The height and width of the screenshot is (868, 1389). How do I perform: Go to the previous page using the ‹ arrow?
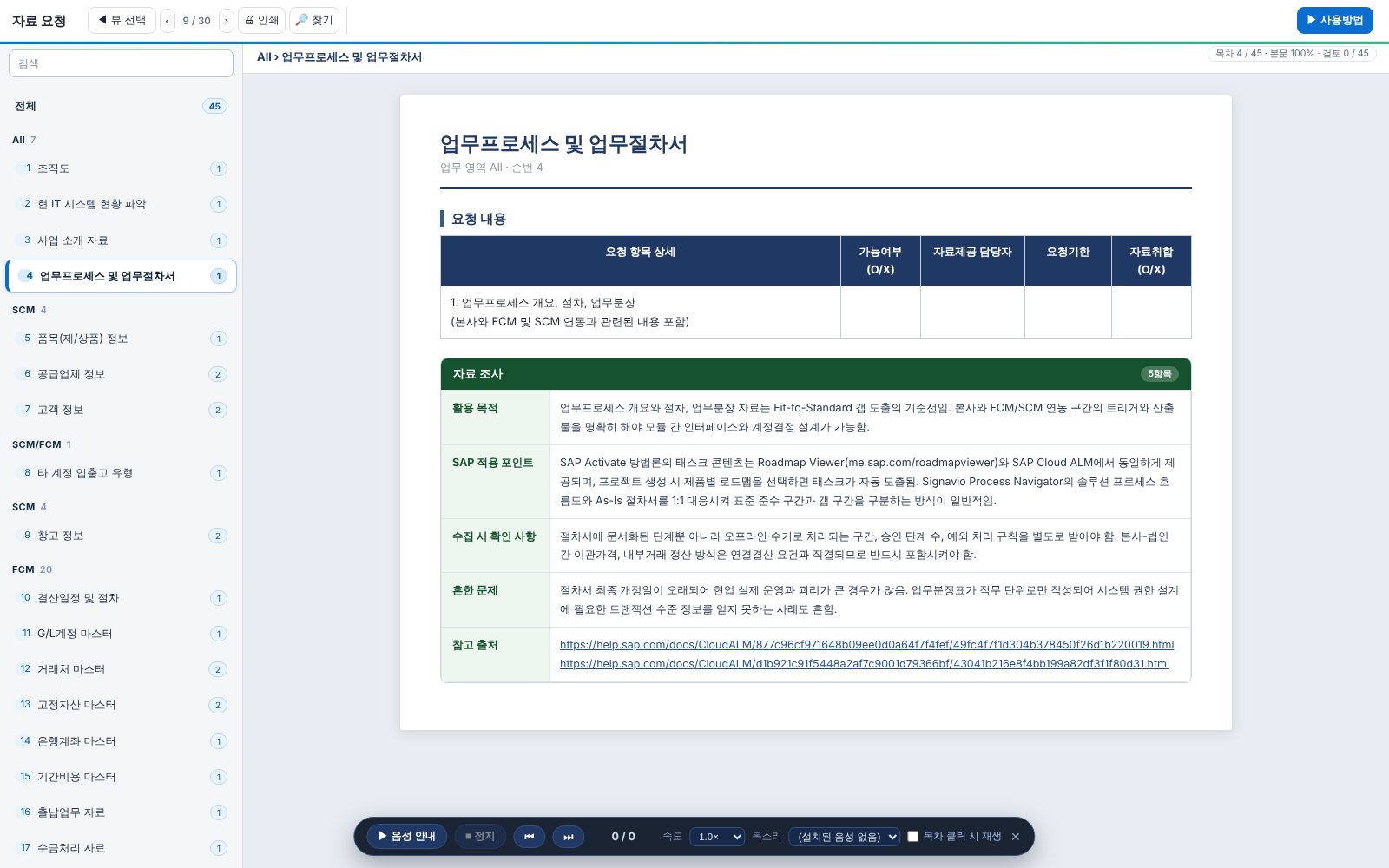(167, 20)
